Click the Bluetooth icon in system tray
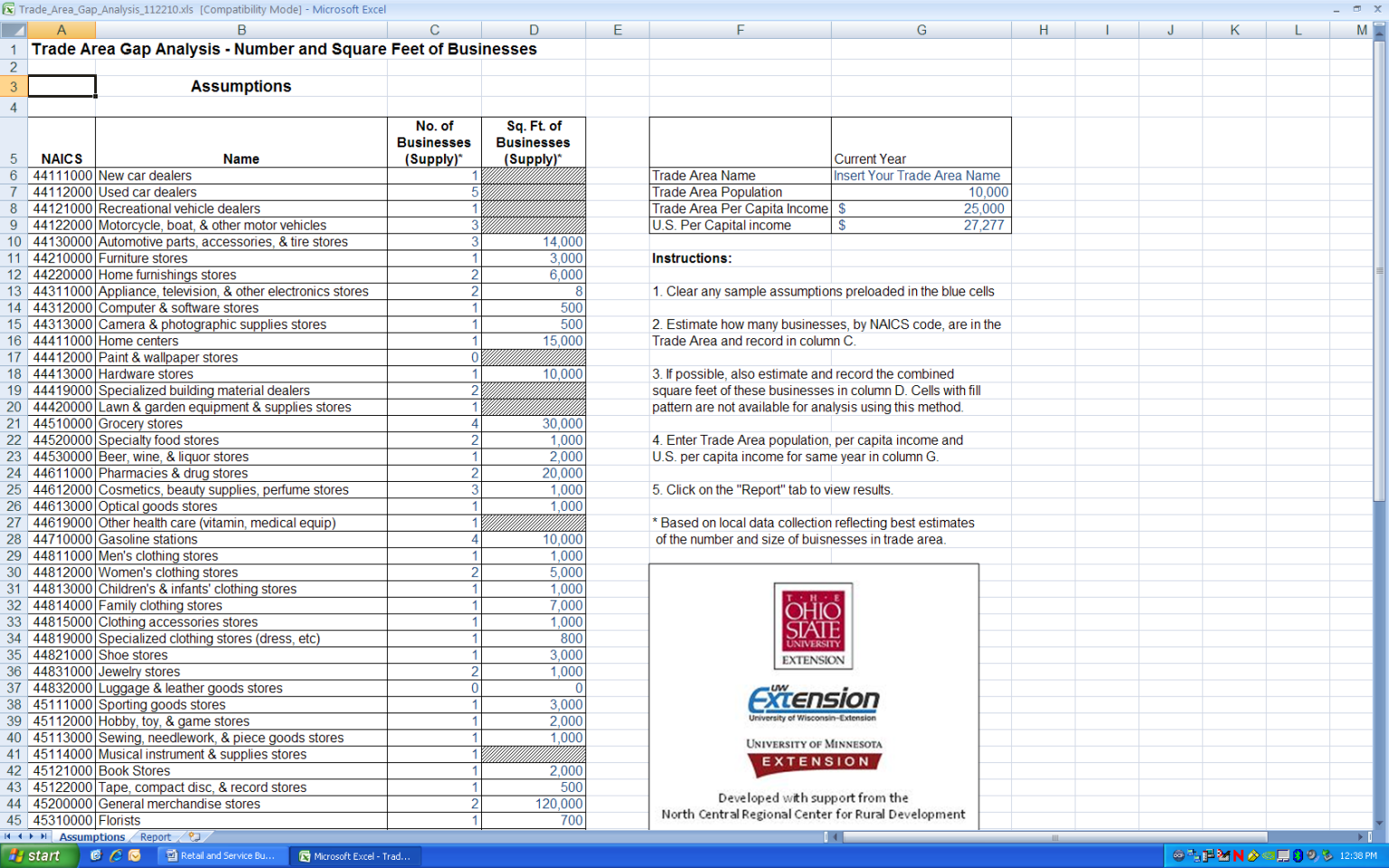The image size is (1389, 868). click(1298, 855)
